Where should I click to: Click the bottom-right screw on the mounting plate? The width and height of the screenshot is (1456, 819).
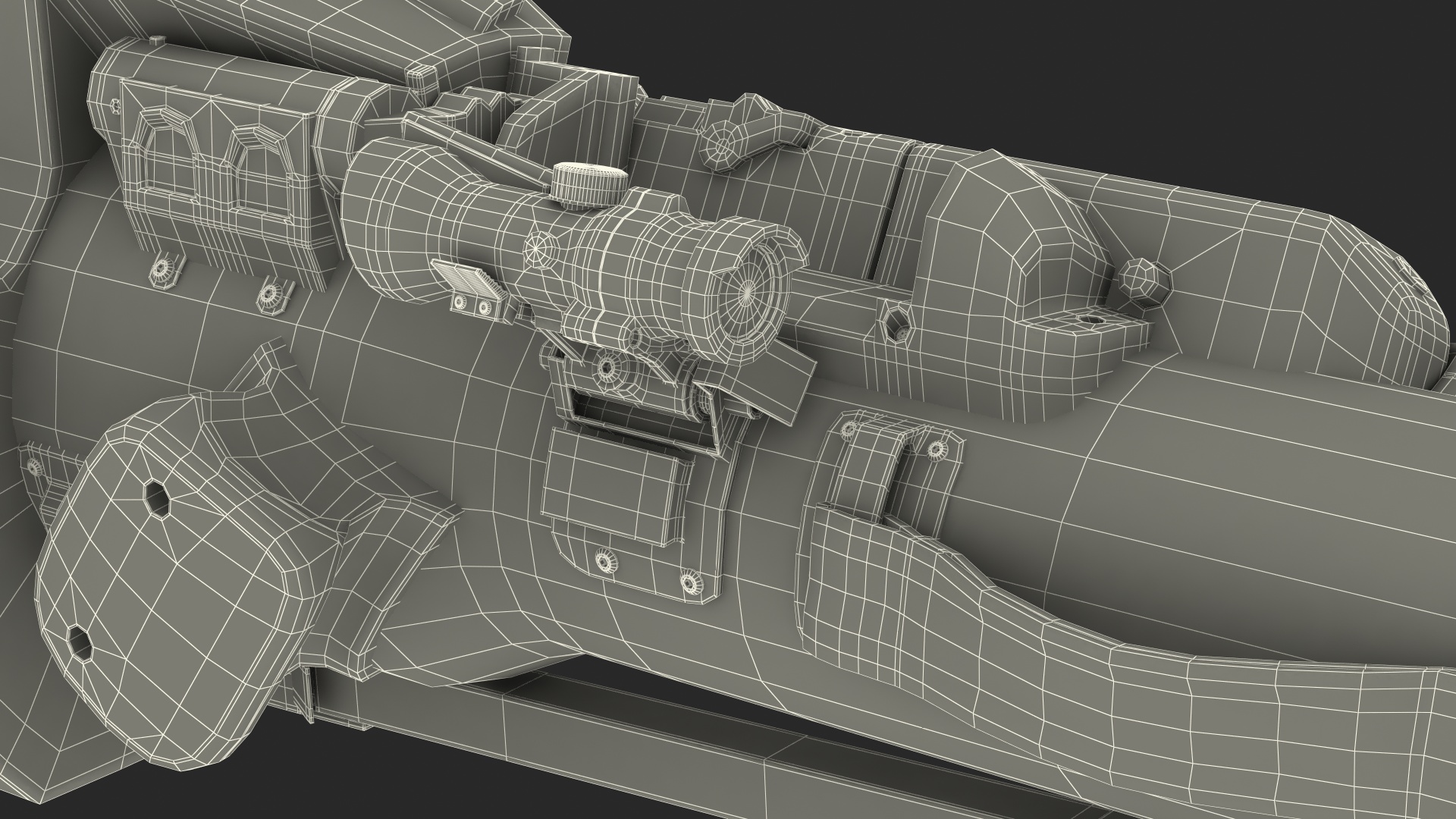pyautogui.click(x=689, y=582)
